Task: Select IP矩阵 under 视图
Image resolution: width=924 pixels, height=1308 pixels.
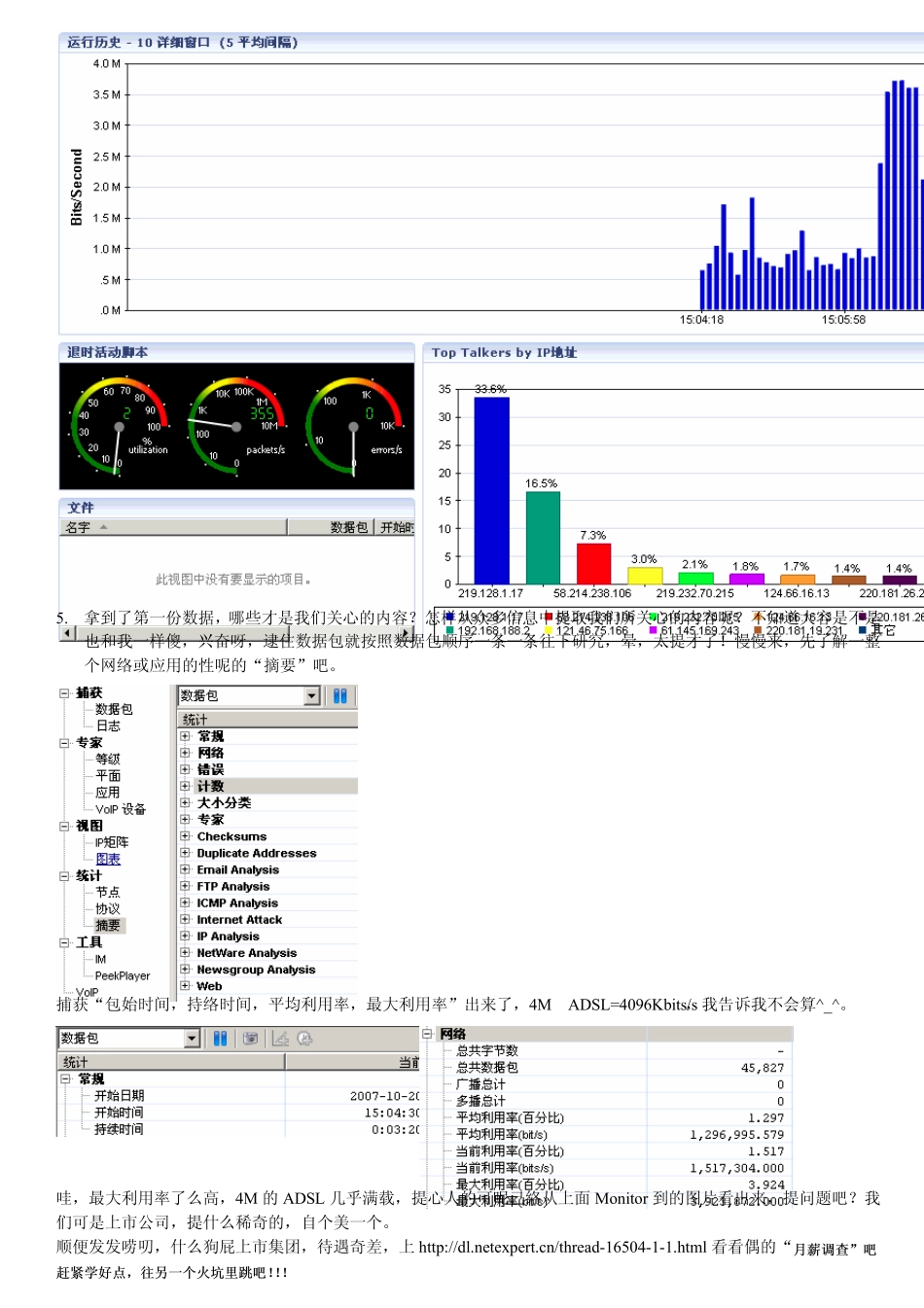Action: tap(112, 842)
